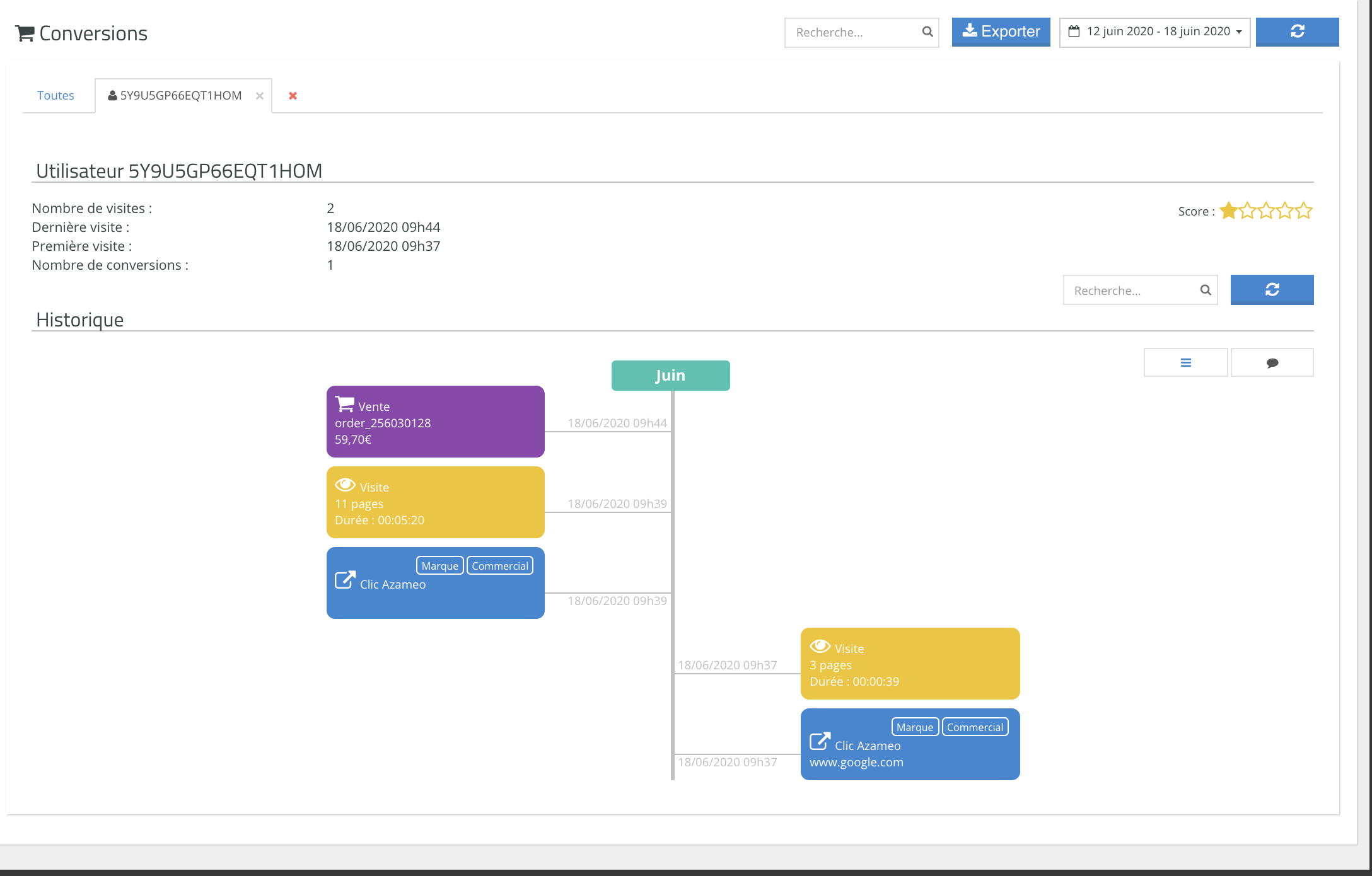Click the eye Visite icon (3 pages)
The width and height of the screenshot is (1372, 876).
819,647
